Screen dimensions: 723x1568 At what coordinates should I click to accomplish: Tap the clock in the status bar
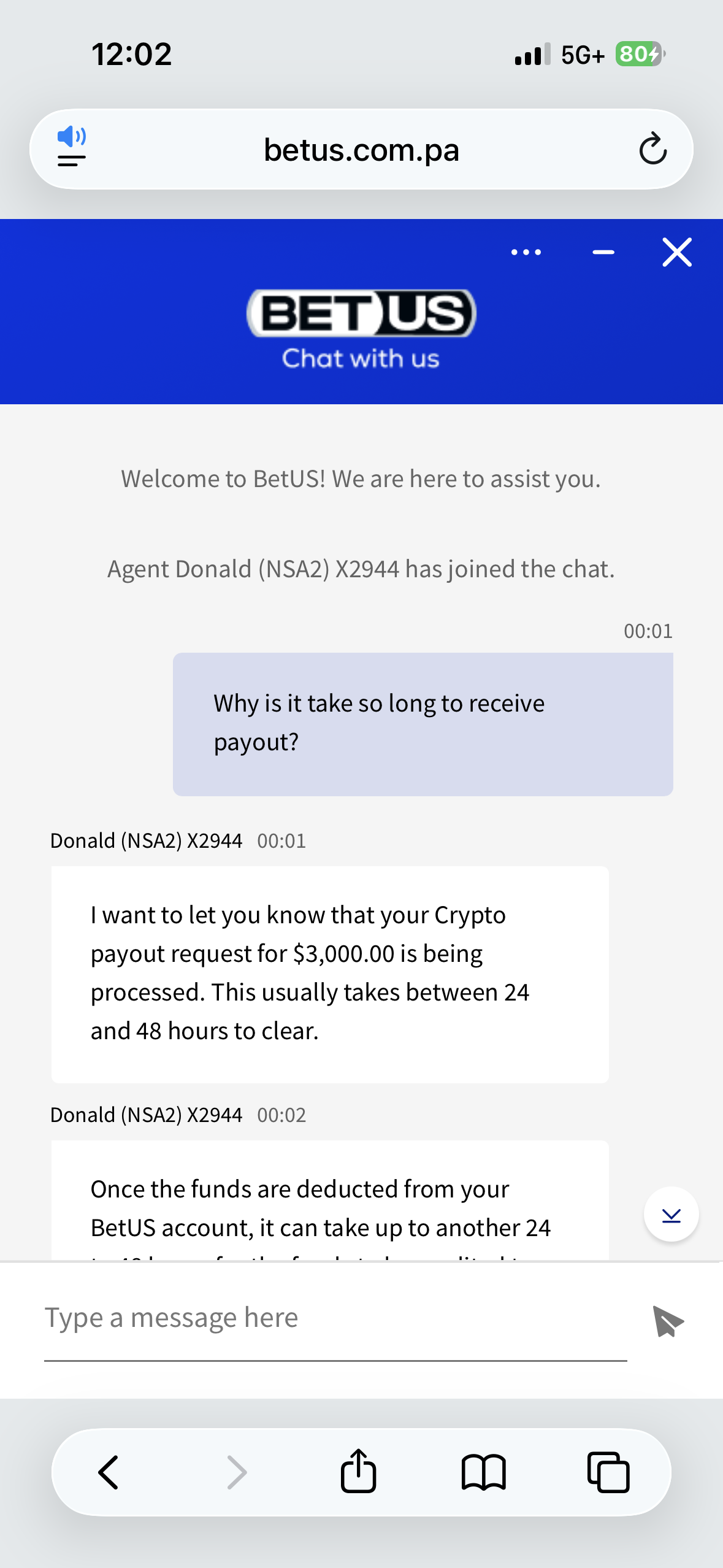[x=132, y=55]
